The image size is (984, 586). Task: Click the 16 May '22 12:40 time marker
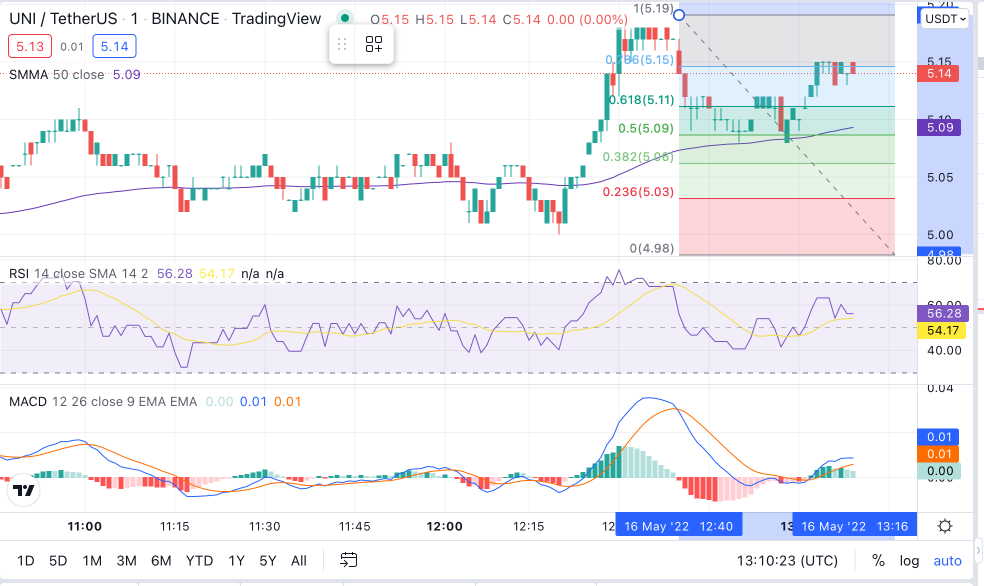679,526
